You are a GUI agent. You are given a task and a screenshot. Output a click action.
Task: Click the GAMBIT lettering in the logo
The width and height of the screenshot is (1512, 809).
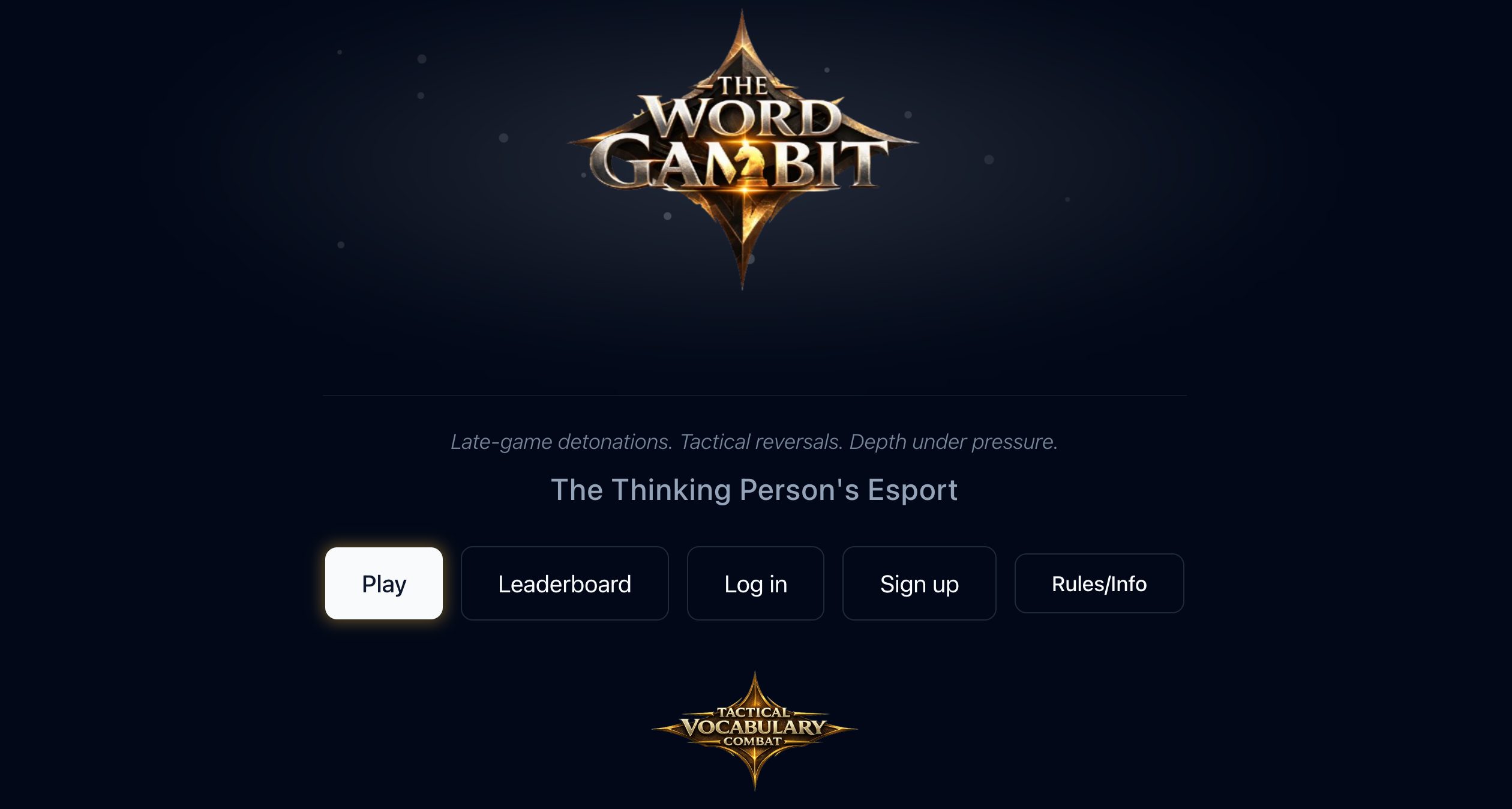739,162
